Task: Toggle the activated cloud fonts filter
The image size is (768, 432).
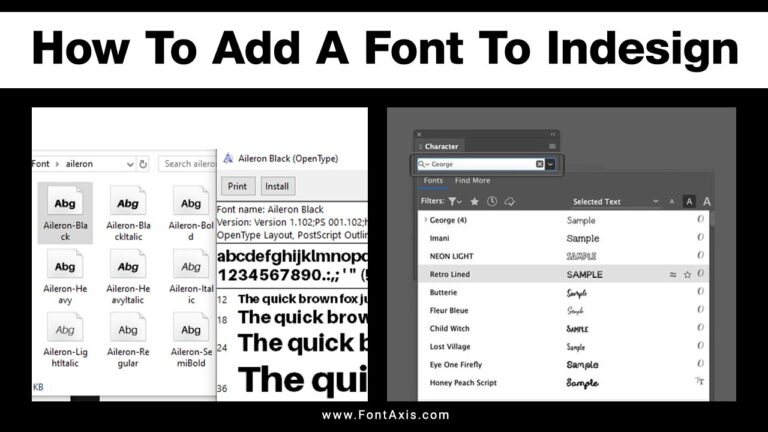Action: (x=509, y=201)
